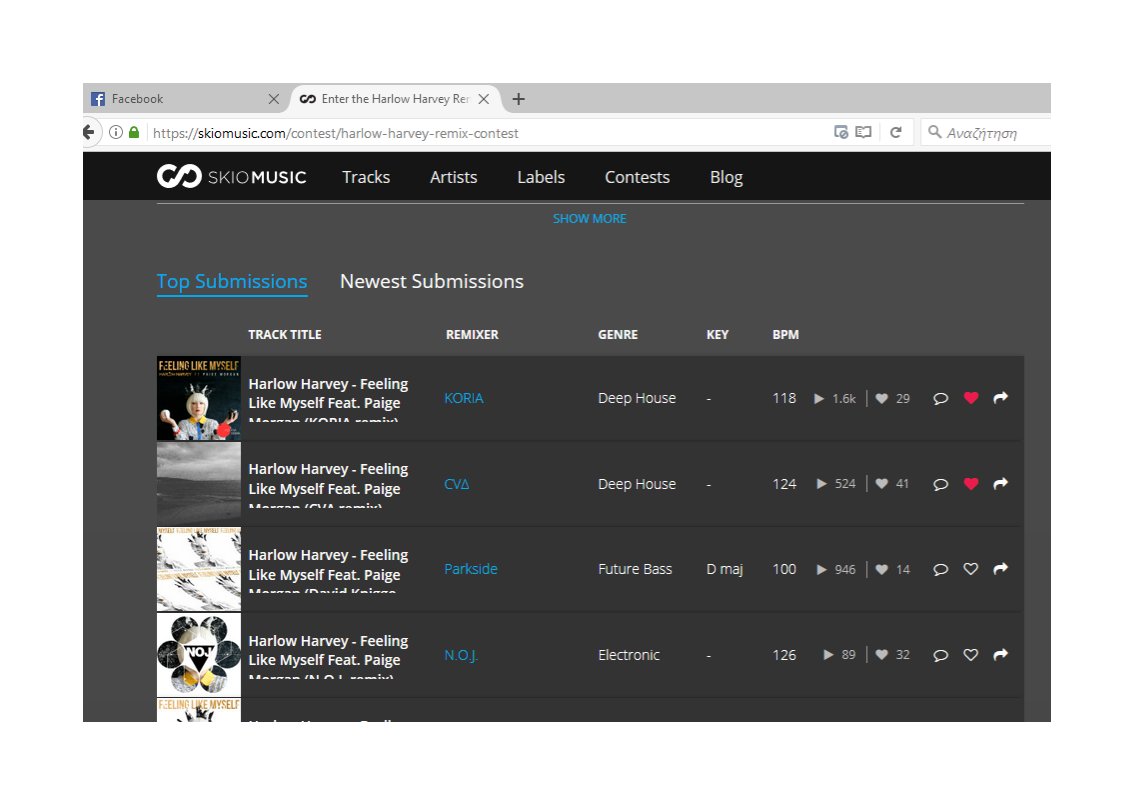Like the N.O.J. remix with heart outline
Screen dimensions: 1122x793
pos(971,654)
